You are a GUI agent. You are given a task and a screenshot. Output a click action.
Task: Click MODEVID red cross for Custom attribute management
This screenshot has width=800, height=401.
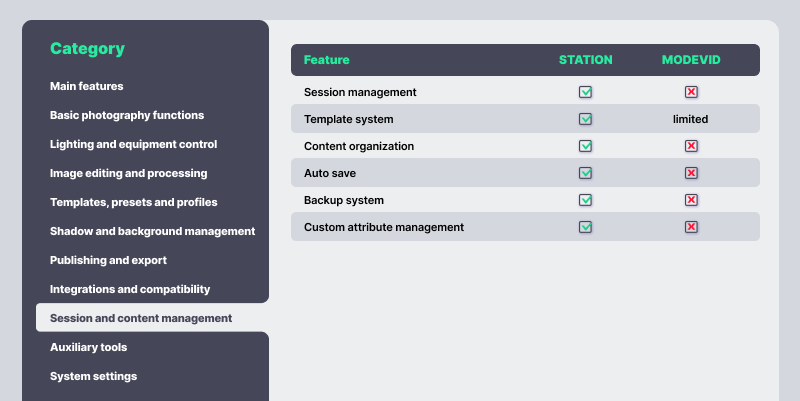click(691, 227)
